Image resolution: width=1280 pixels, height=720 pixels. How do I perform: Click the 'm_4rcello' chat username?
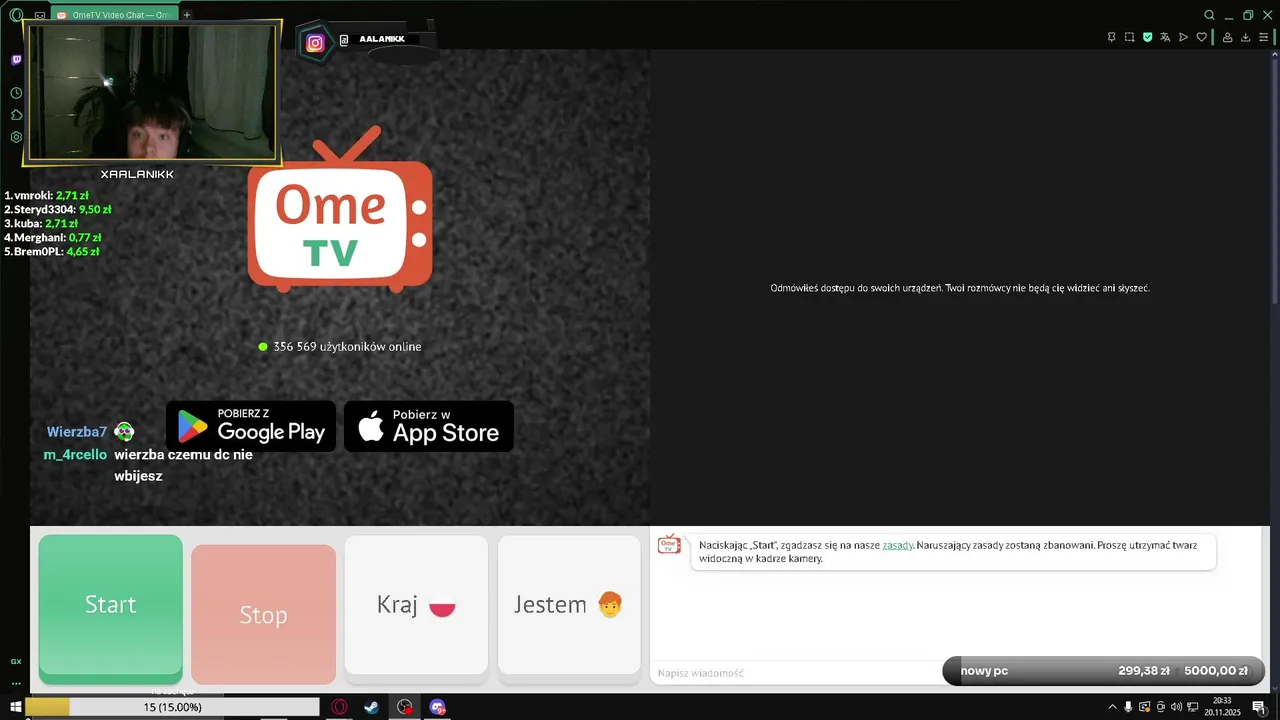pyautogui.click(x=75, y=455)
